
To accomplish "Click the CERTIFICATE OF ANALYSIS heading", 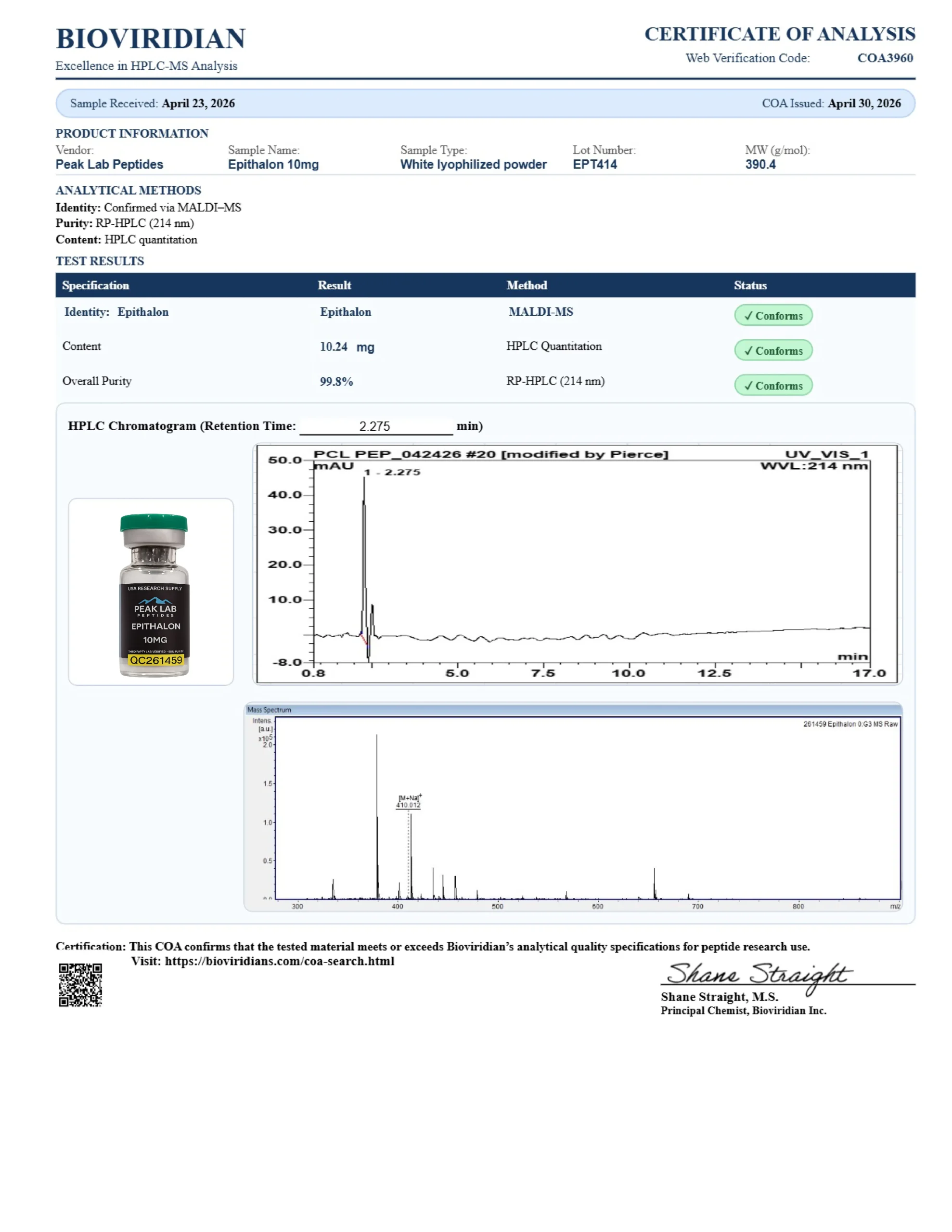I will point(780,34).
